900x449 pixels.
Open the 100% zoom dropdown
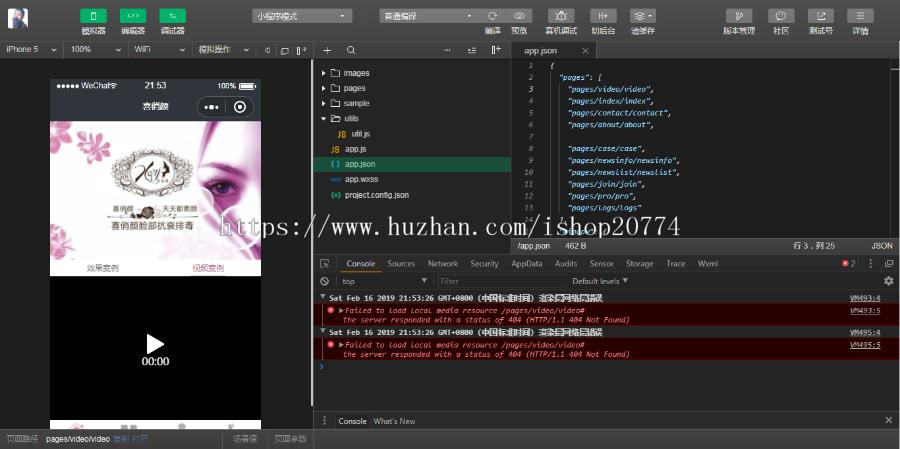click(95, 50)
